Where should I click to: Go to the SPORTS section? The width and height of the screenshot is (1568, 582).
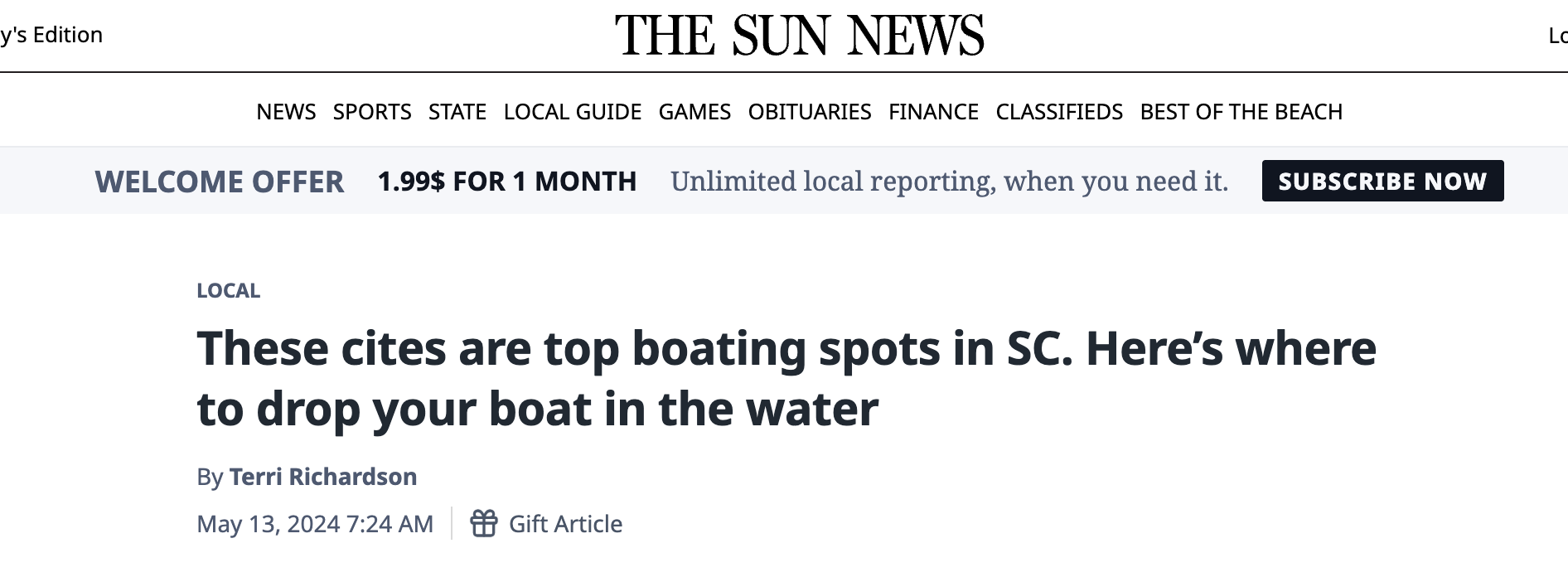pos(372,112)
